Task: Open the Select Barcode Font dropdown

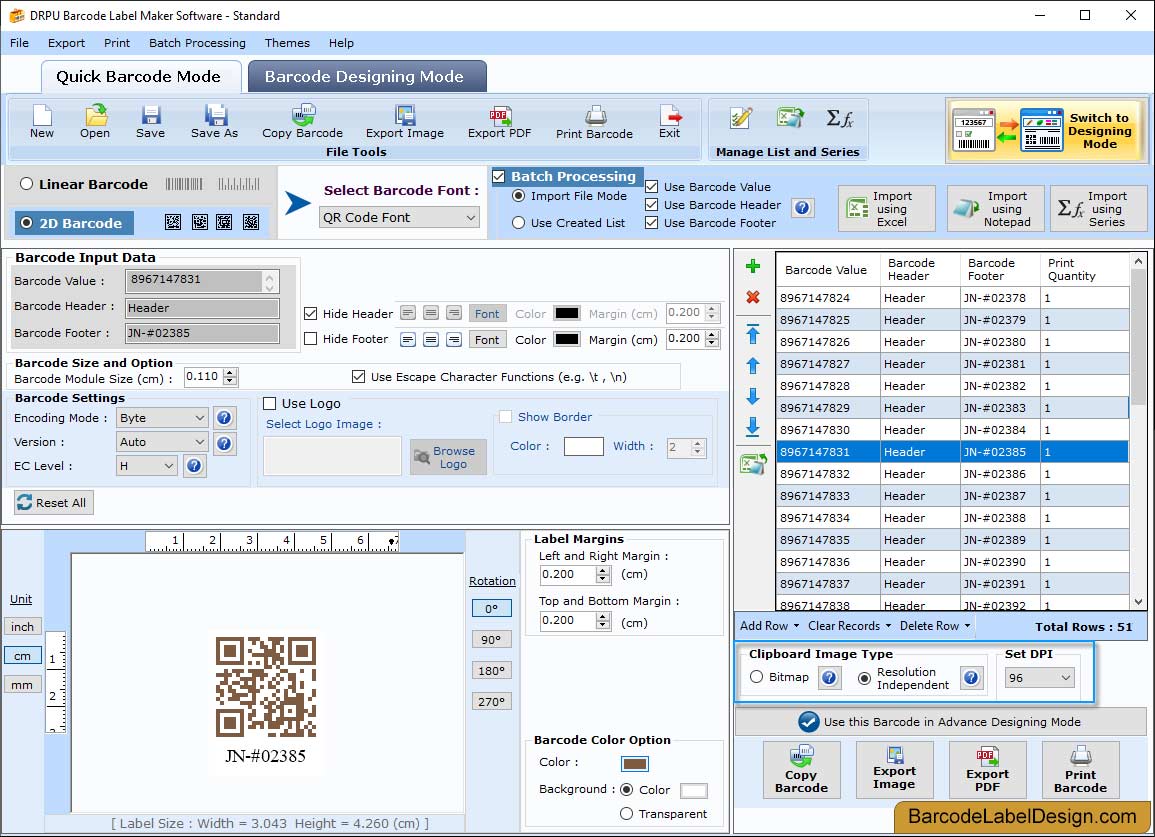Action: click(x=399, y=217)
